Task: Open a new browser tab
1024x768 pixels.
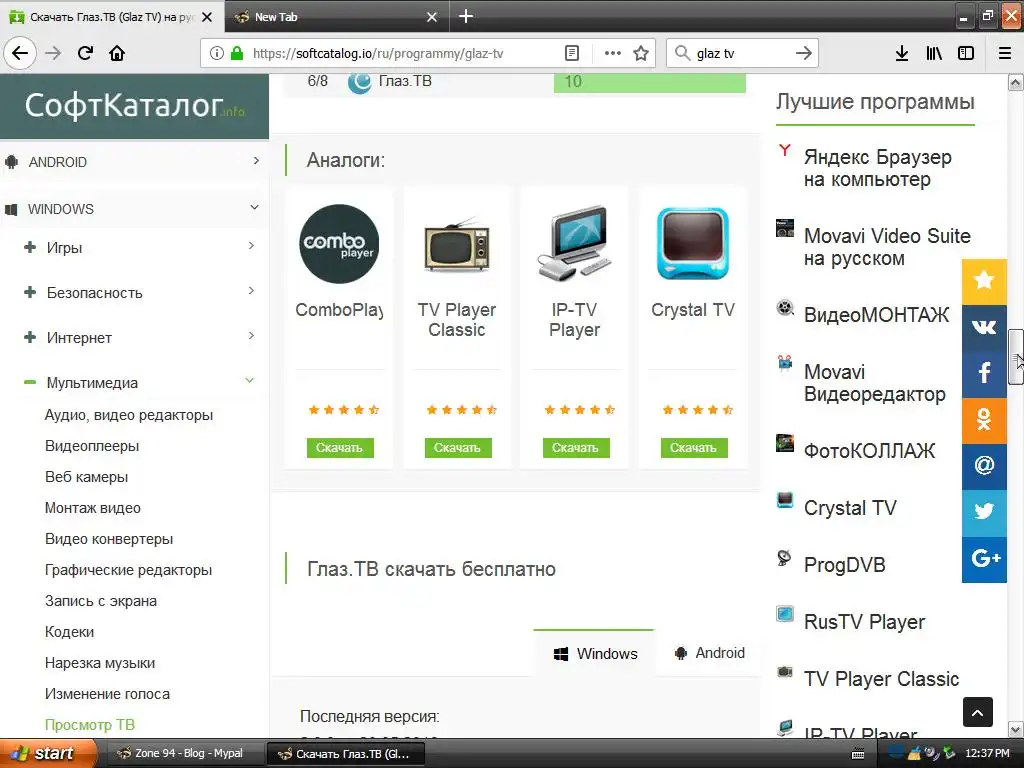Action: [x=466, y=16]
